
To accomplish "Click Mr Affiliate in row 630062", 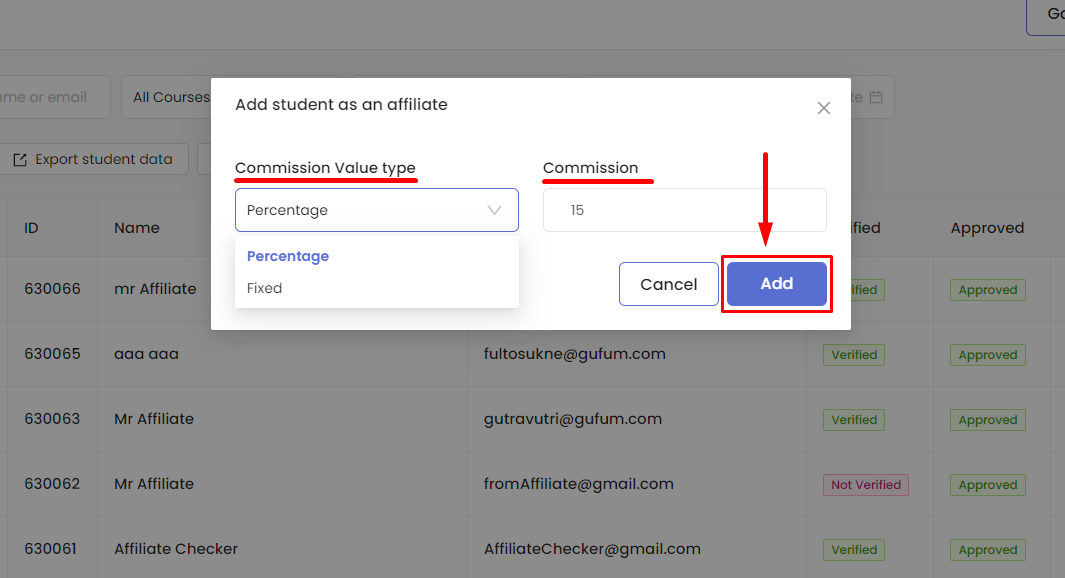I will [154, 484].
